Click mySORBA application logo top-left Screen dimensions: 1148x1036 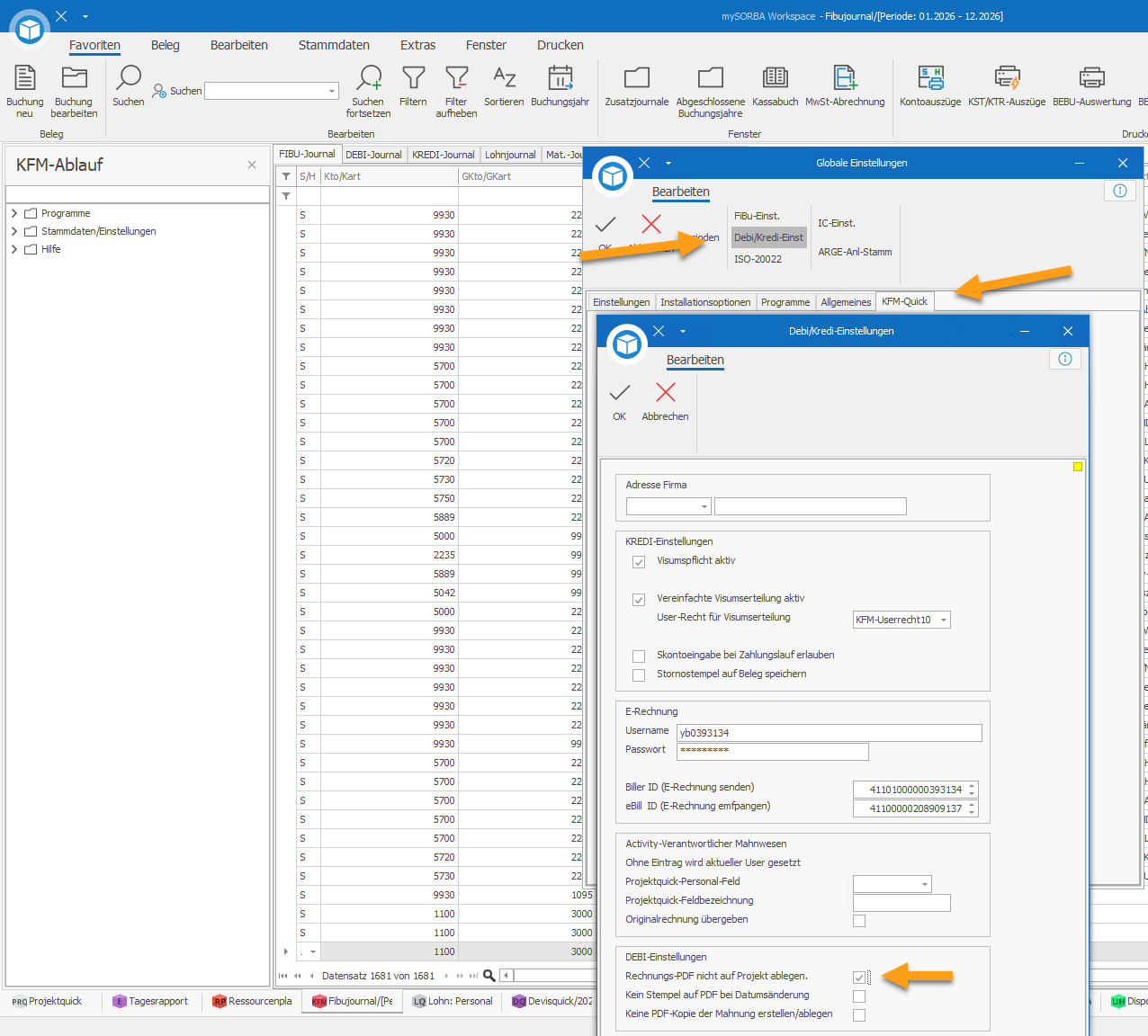click(30, 30)
